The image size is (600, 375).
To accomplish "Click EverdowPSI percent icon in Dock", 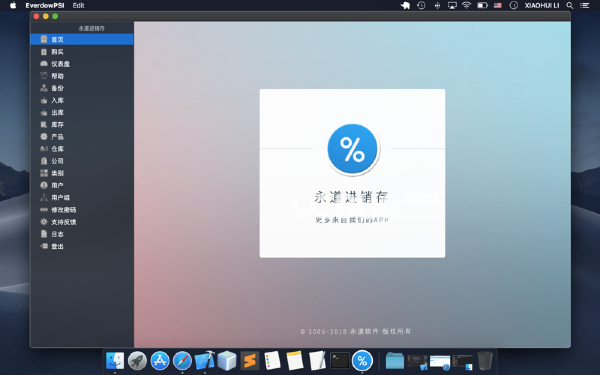I will click(x=362, y=360).
